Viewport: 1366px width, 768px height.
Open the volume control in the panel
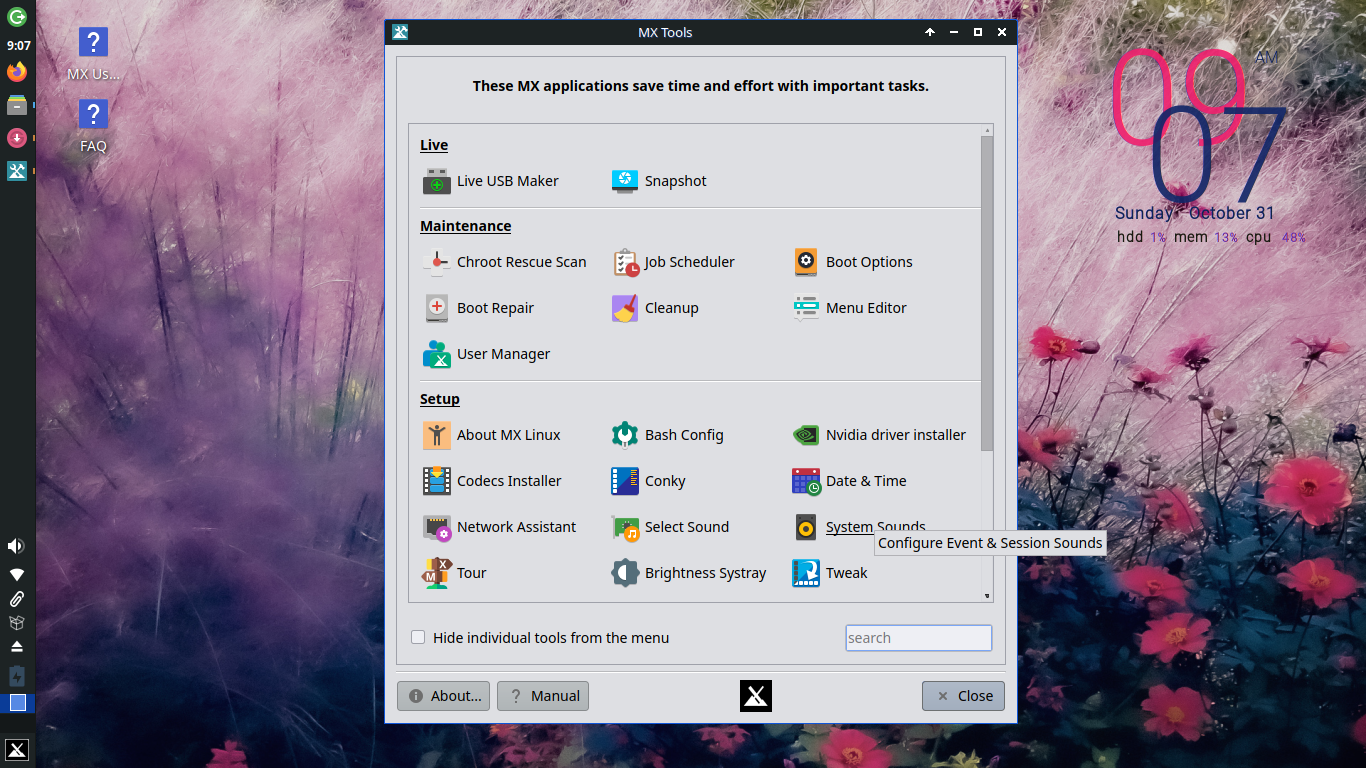coord(16,546)
